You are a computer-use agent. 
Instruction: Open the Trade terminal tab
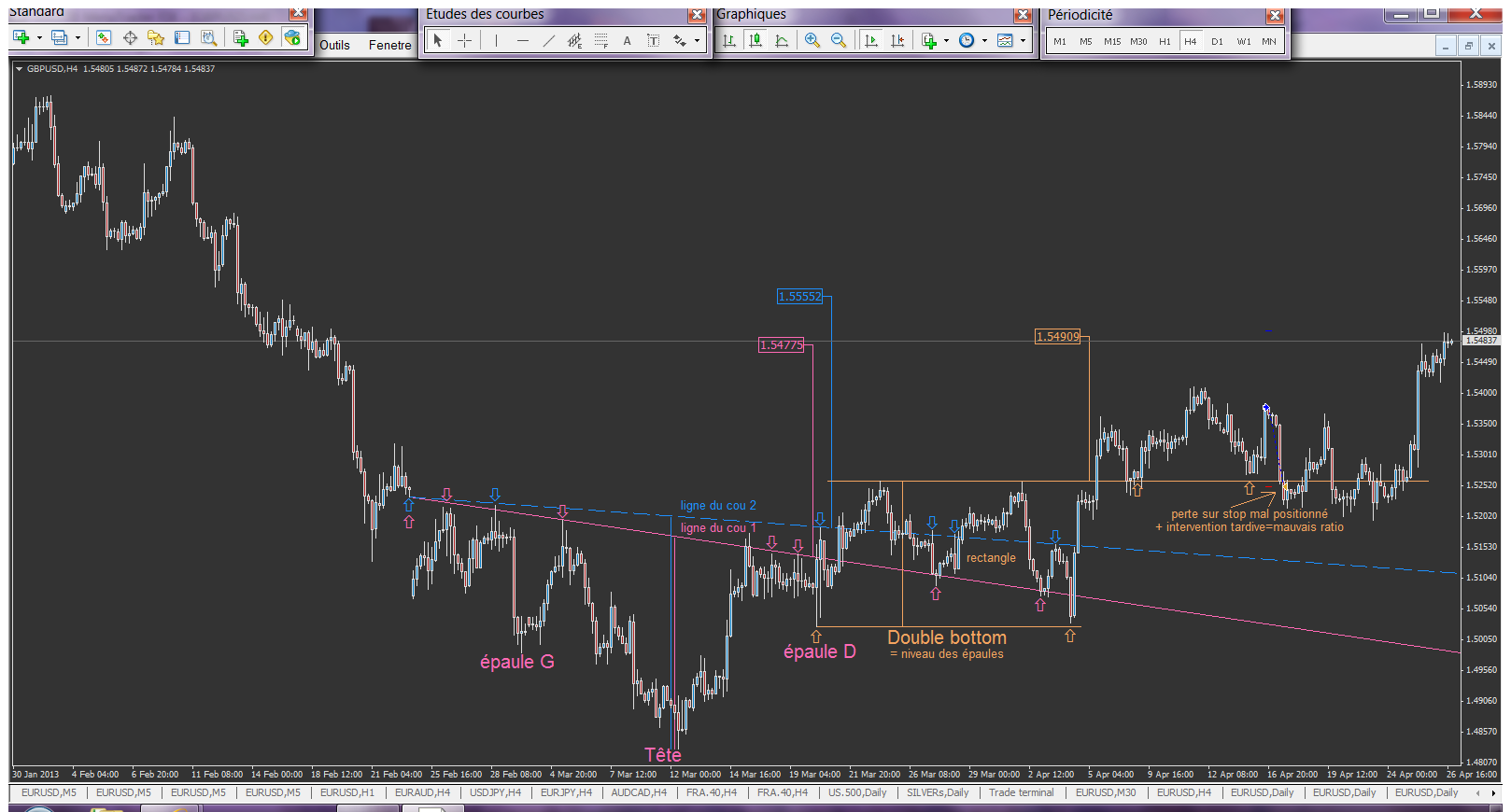pos(1021,792)
